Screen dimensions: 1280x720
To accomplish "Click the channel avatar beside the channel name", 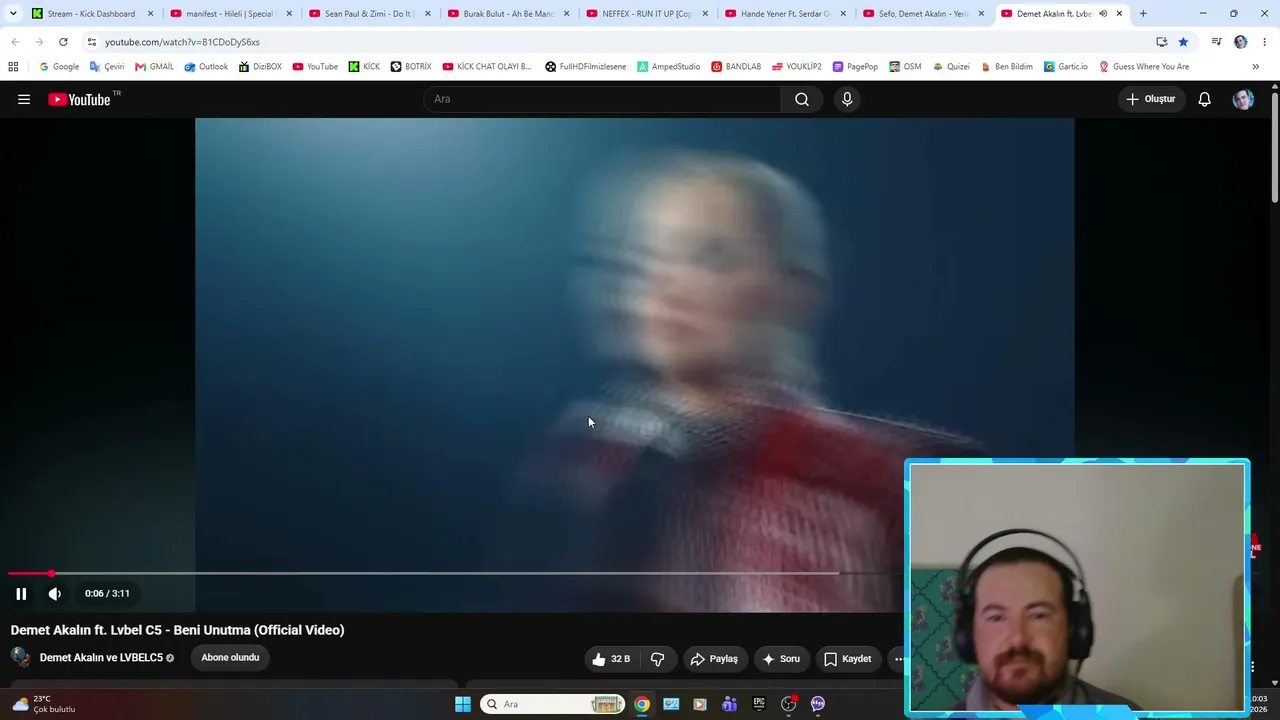I will point(20,657).
